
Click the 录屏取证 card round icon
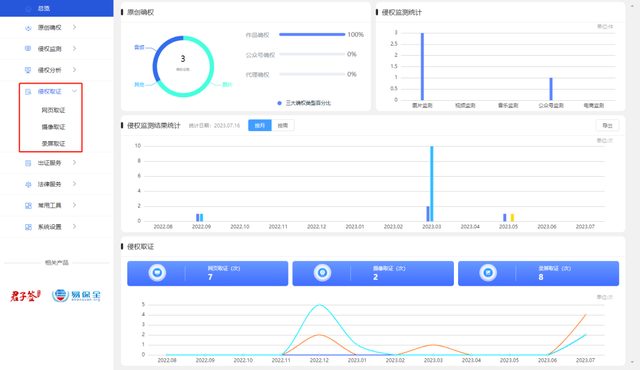pyautogui.click(x=488, y=273)
